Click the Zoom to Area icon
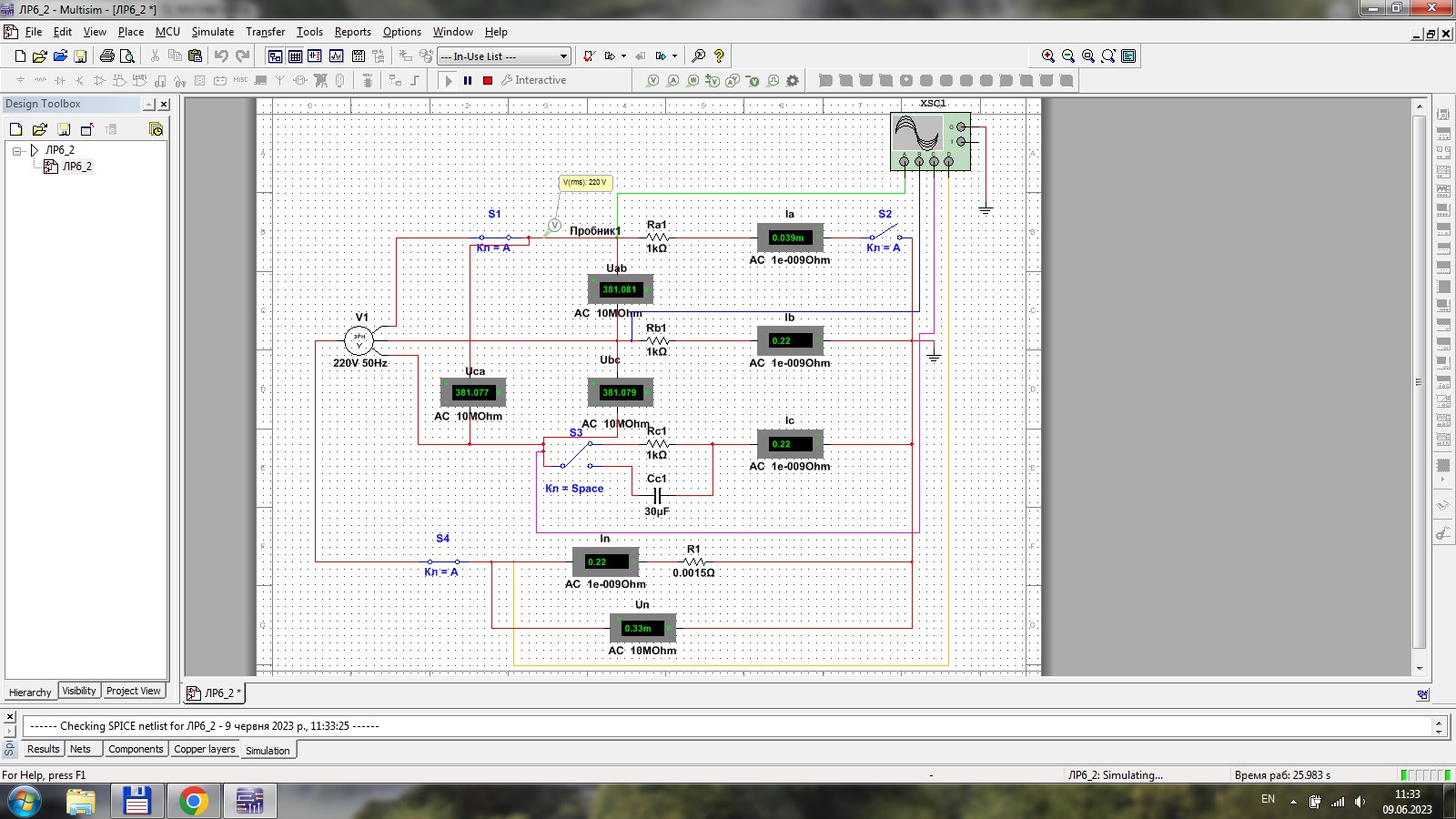This screenshot has height=819, width=1456. pos(1088,56)
